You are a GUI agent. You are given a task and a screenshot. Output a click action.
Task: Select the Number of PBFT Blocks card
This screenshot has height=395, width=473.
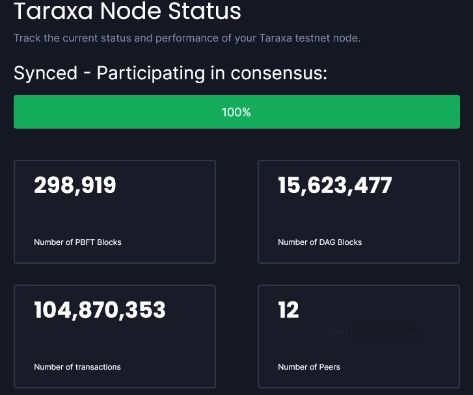pos(115,212)
